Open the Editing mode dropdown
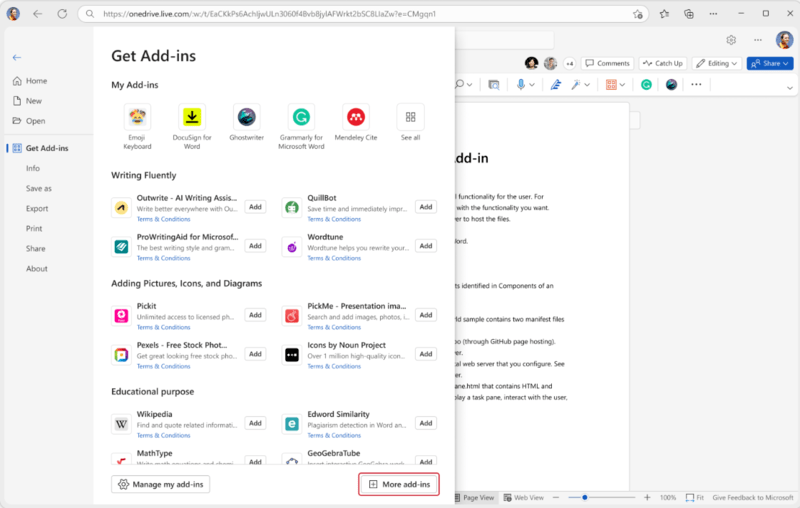The image size is (800, 508). tap(717, 63)
